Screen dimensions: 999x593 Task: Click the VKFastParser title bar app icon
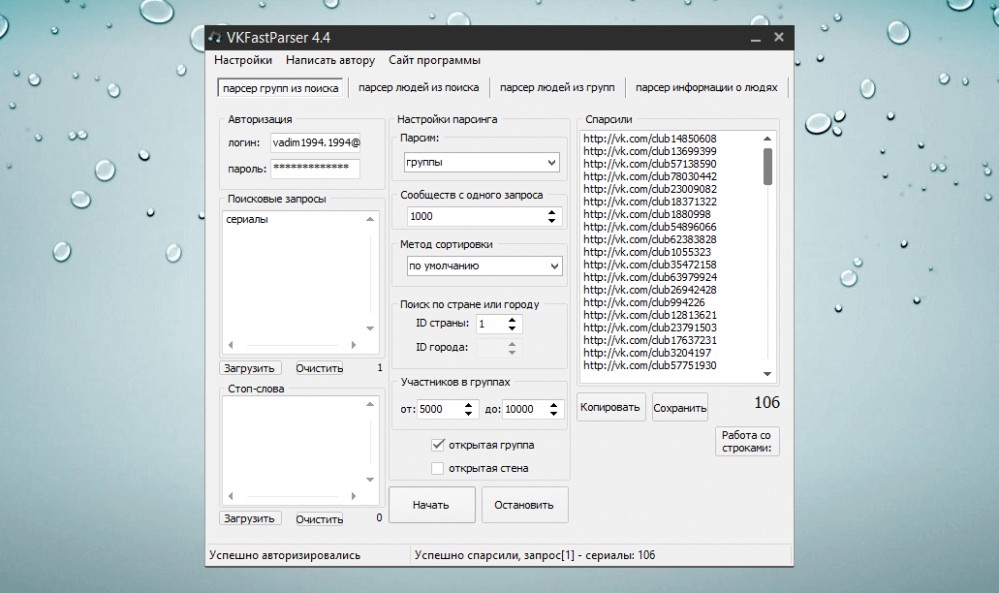point(215,38)
